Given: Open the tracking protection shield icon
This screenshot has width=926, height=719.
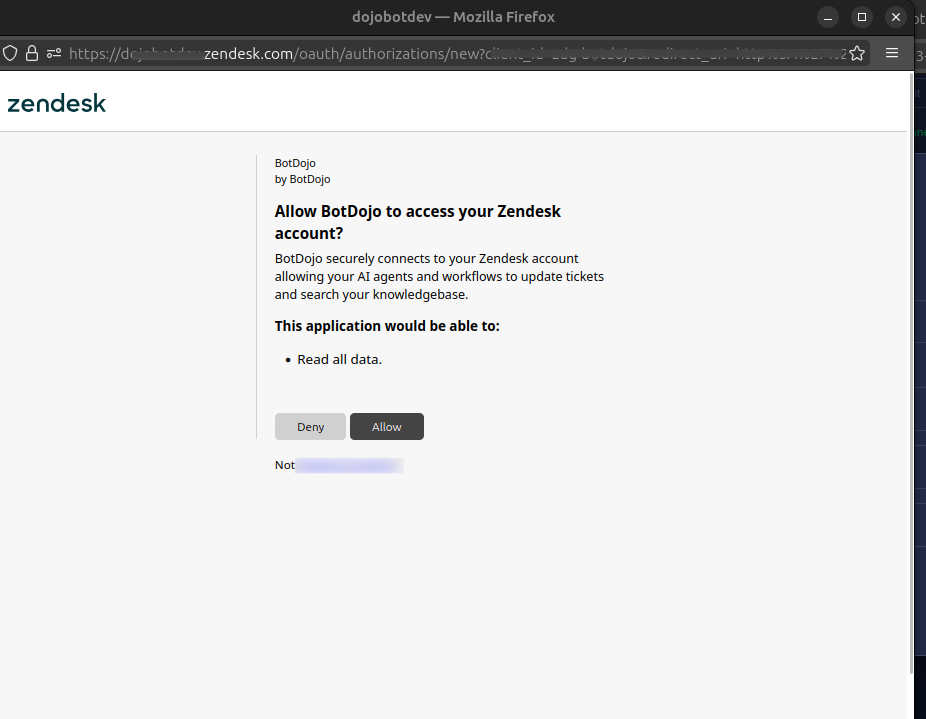Looking at the screenshot, I should point(10,54).
